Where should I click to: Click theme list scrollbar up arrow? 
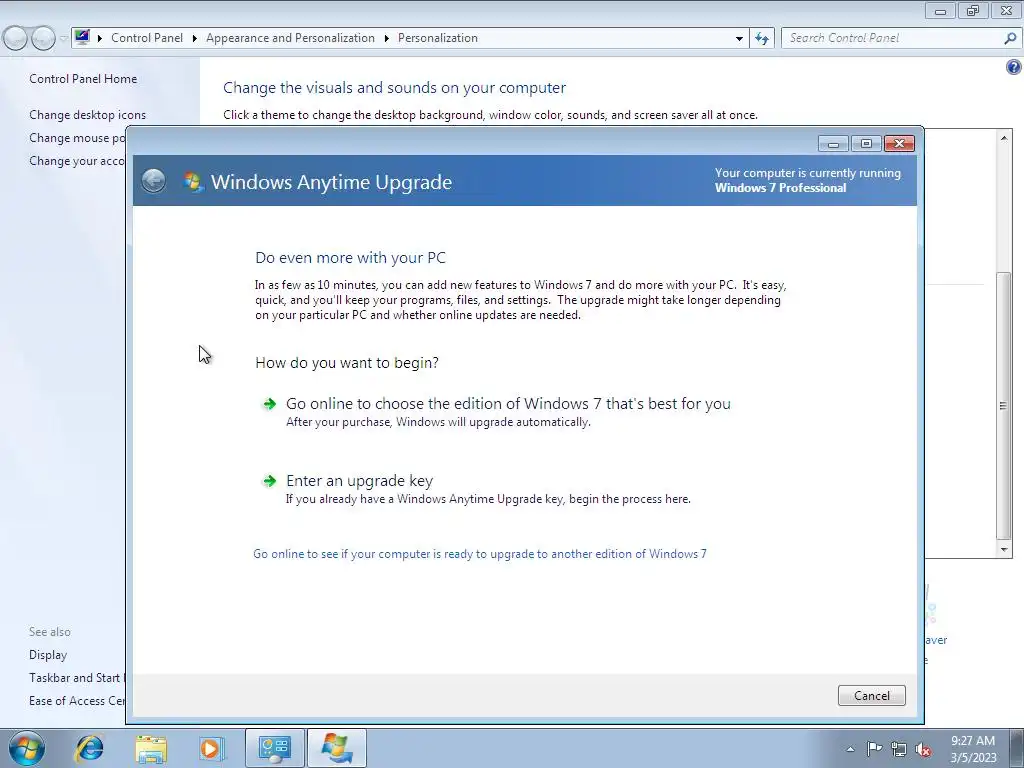(1004, 137)
